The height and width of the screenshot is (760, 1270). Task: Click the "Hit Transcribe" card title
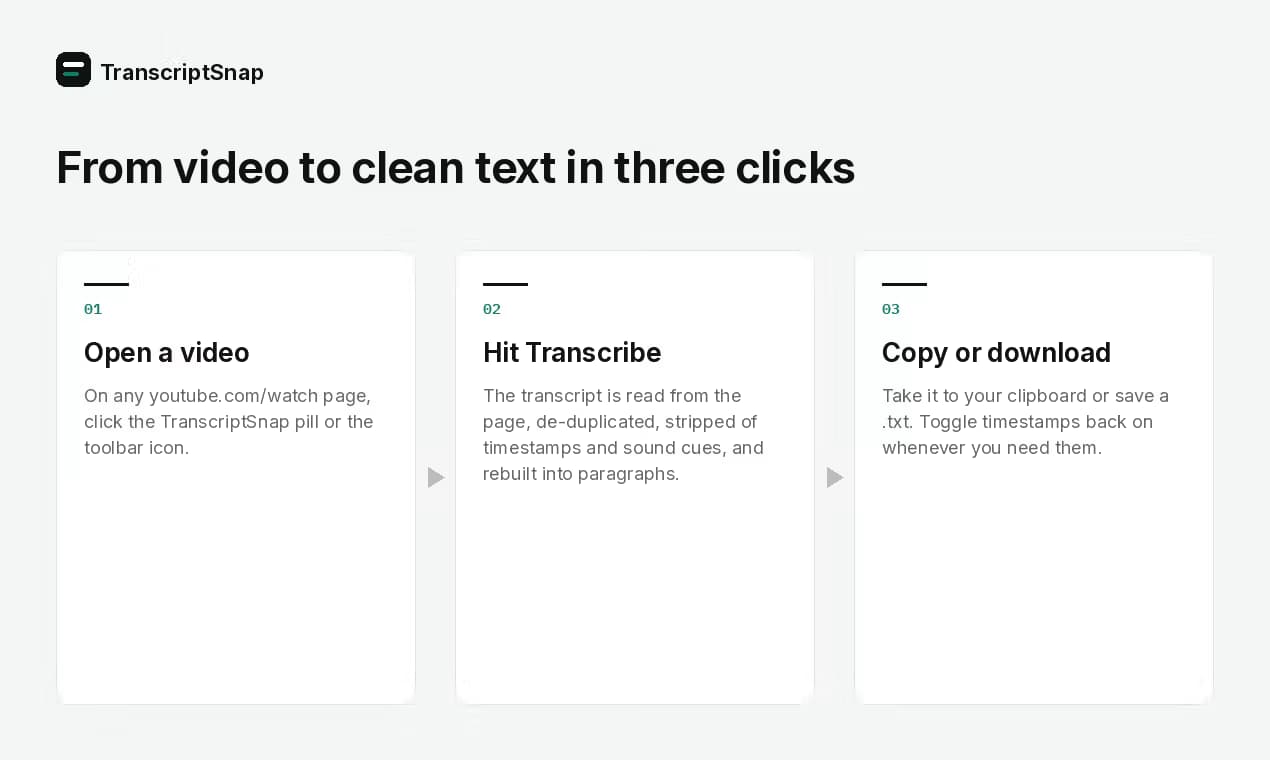tap(572, 352)
